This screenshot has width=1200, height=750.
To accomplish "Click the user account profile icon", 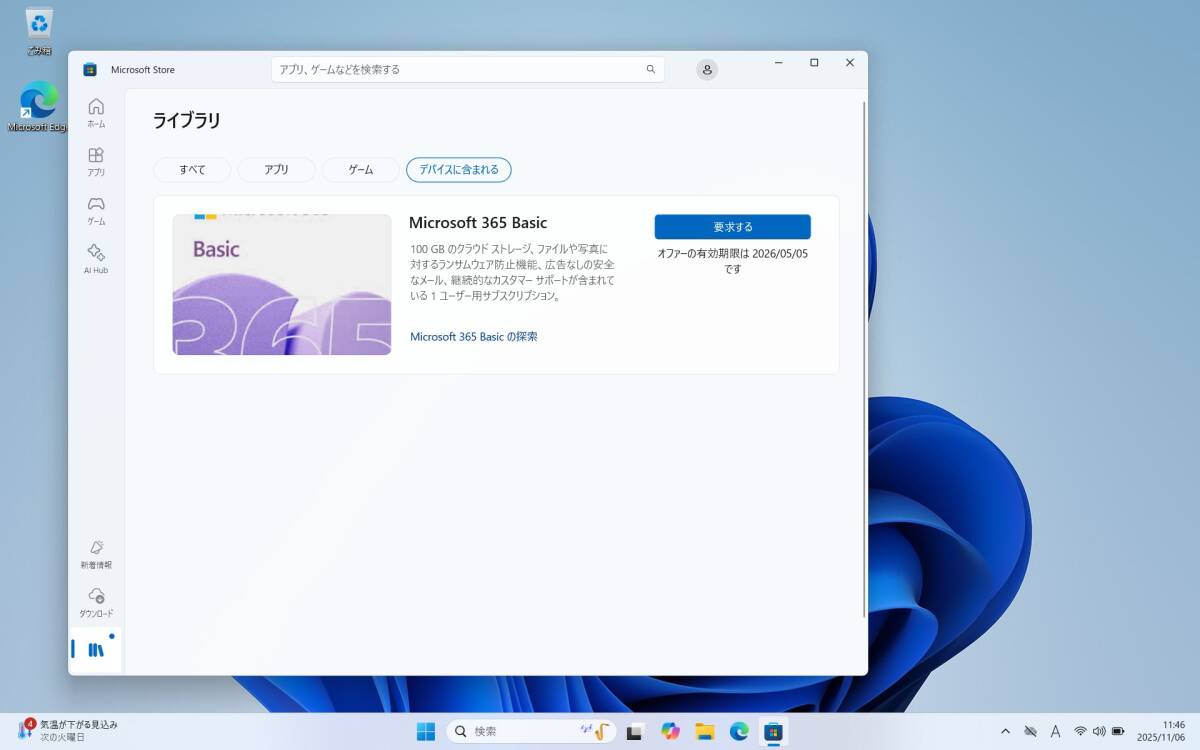I will pyautogui.click(x=707, y=70).
